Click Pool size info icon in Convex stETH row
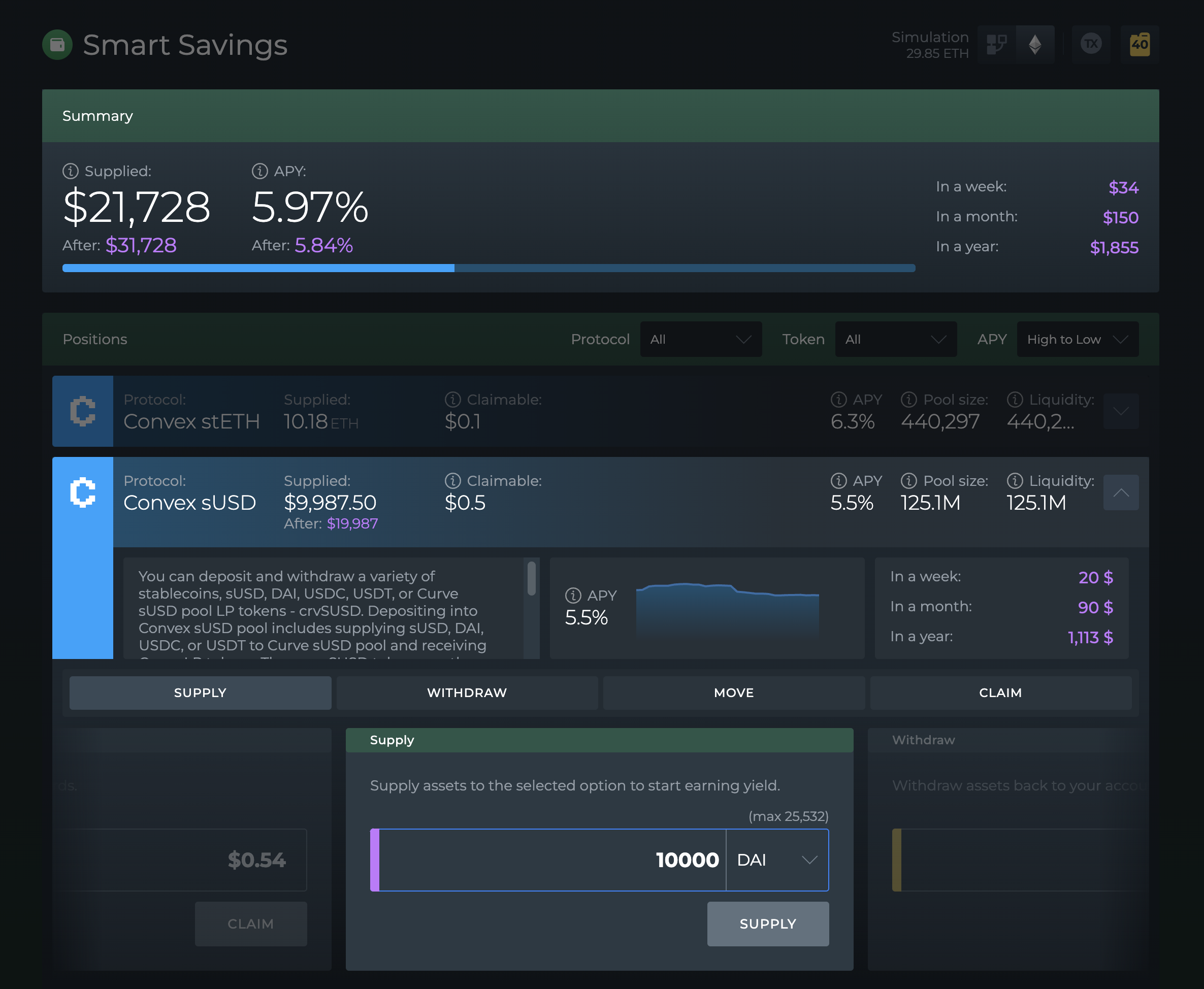 coord(909,400)
